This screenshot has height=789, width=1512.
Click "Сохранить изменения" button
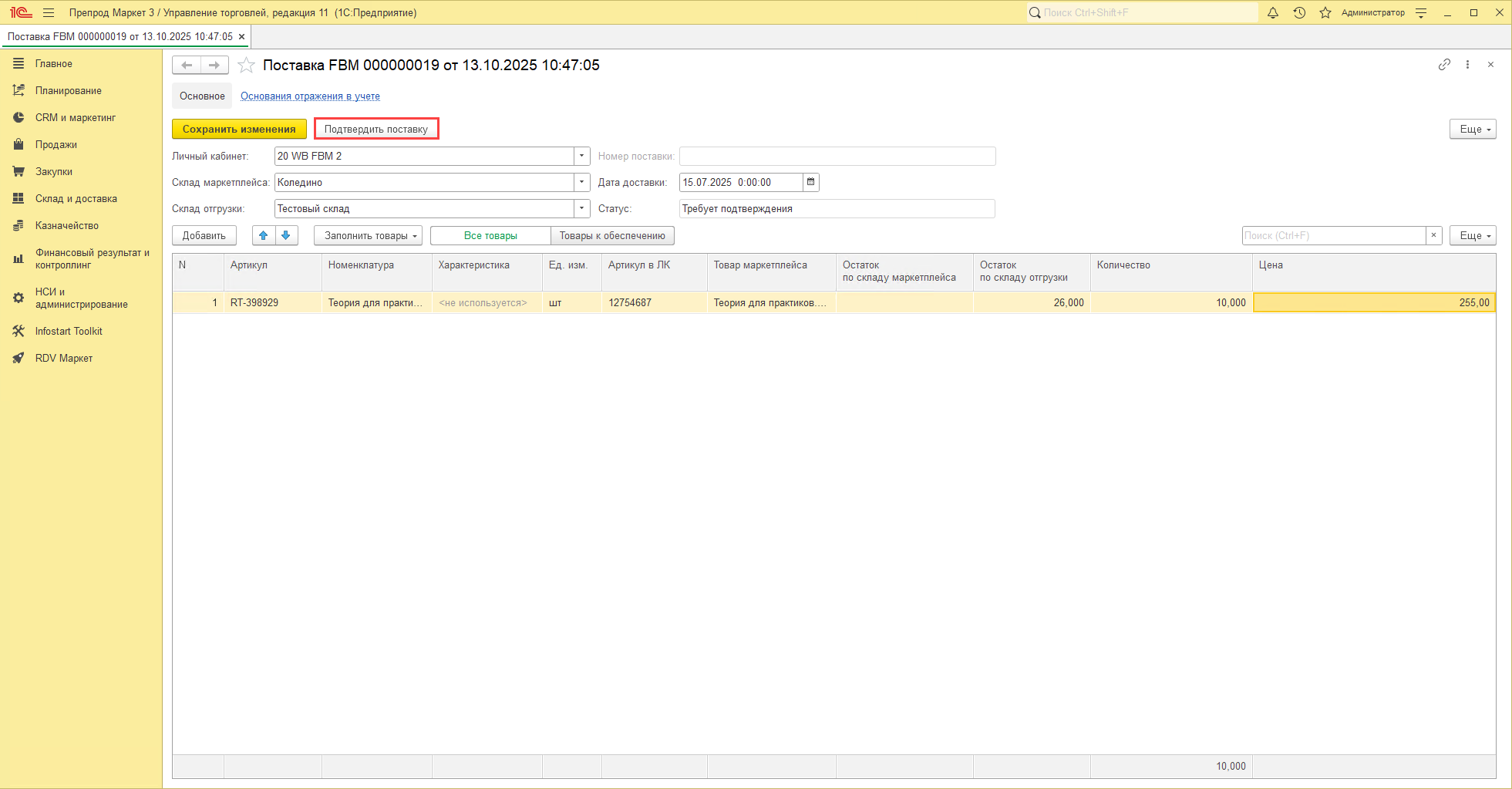pos(239,130)
